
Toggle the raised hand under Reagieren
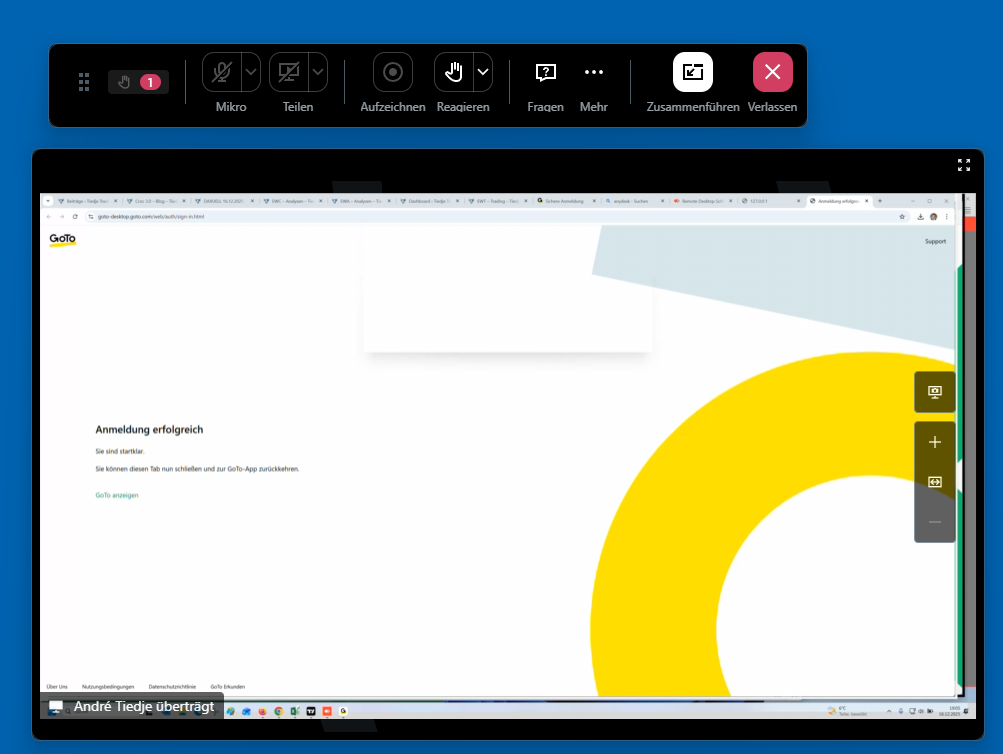(x=453, y=72)
